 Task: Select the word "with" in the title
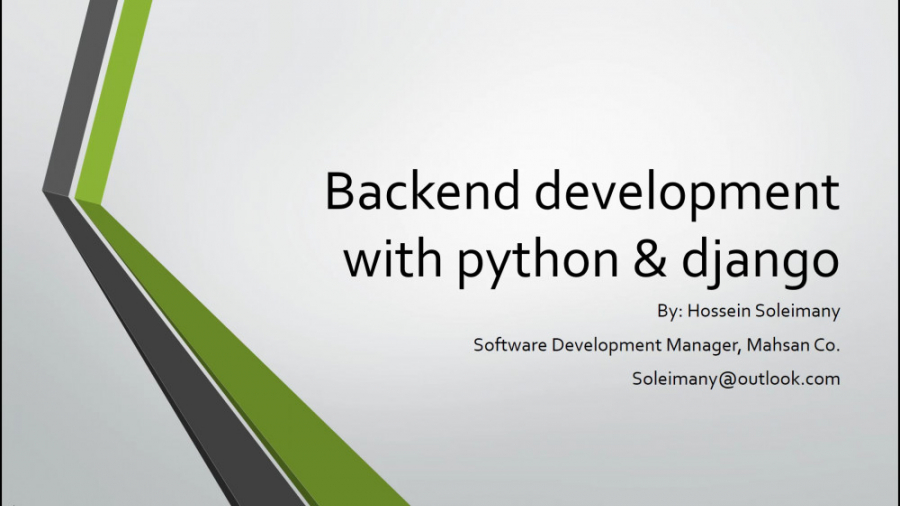click(x=394, y=258)
